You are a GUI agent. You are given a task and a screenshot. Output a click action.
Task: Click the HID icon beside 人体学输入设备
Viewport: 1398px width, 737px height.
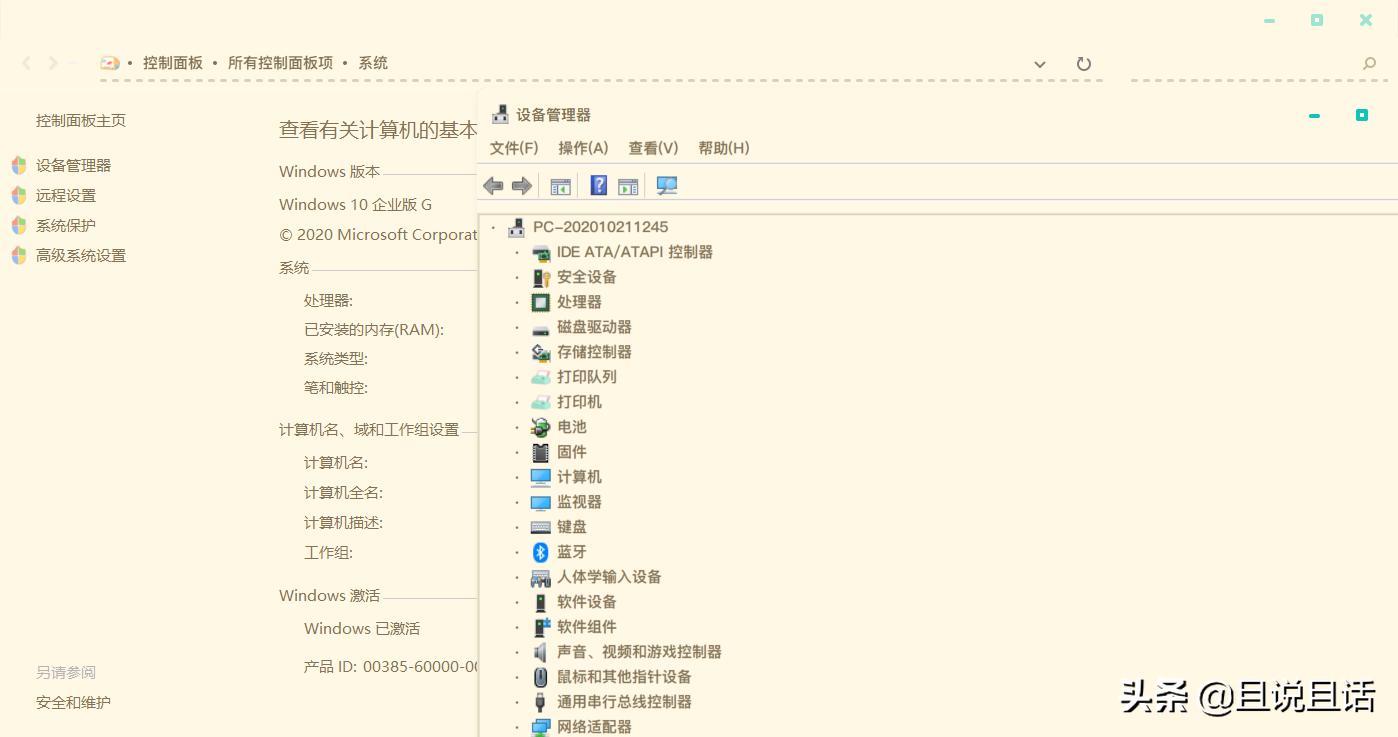pyautogui.click(x=541, y=577)
